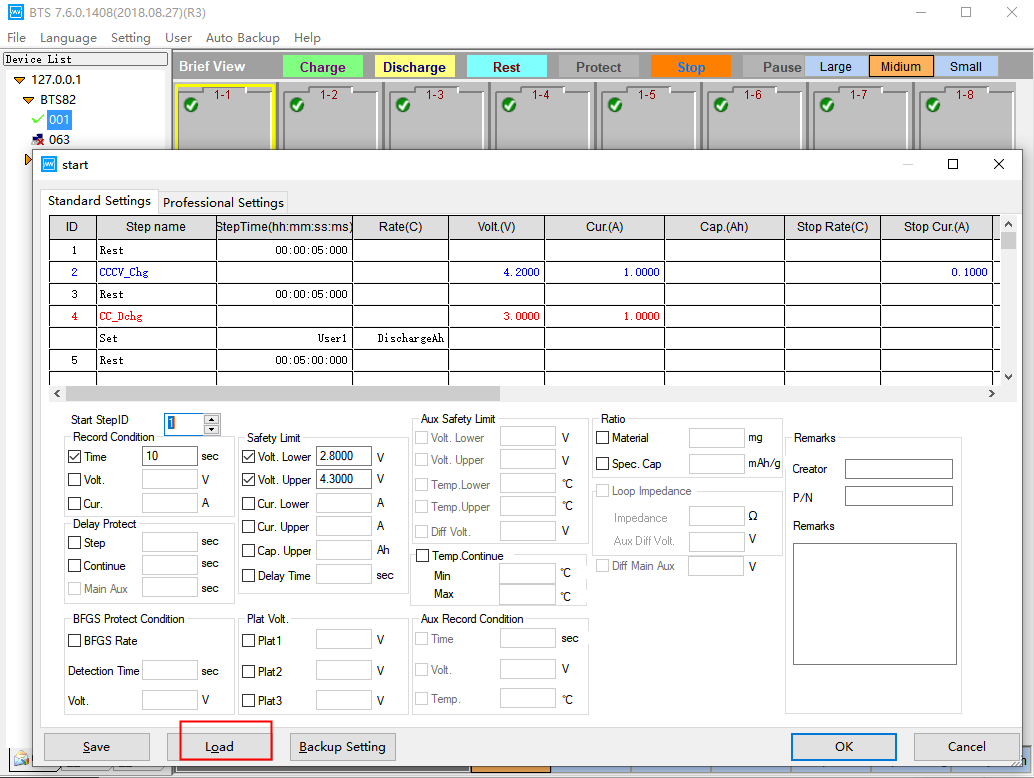The width and height of the screenshot is (1034, 778).
Task: Select Small channel view size
Action: 965,67
